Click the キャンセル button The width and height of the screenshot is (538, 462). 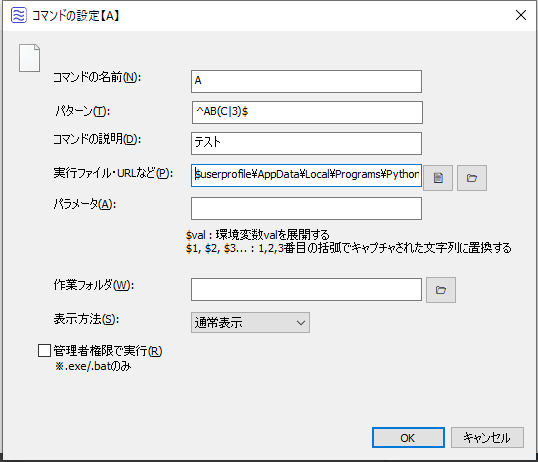tap(487, 438)
